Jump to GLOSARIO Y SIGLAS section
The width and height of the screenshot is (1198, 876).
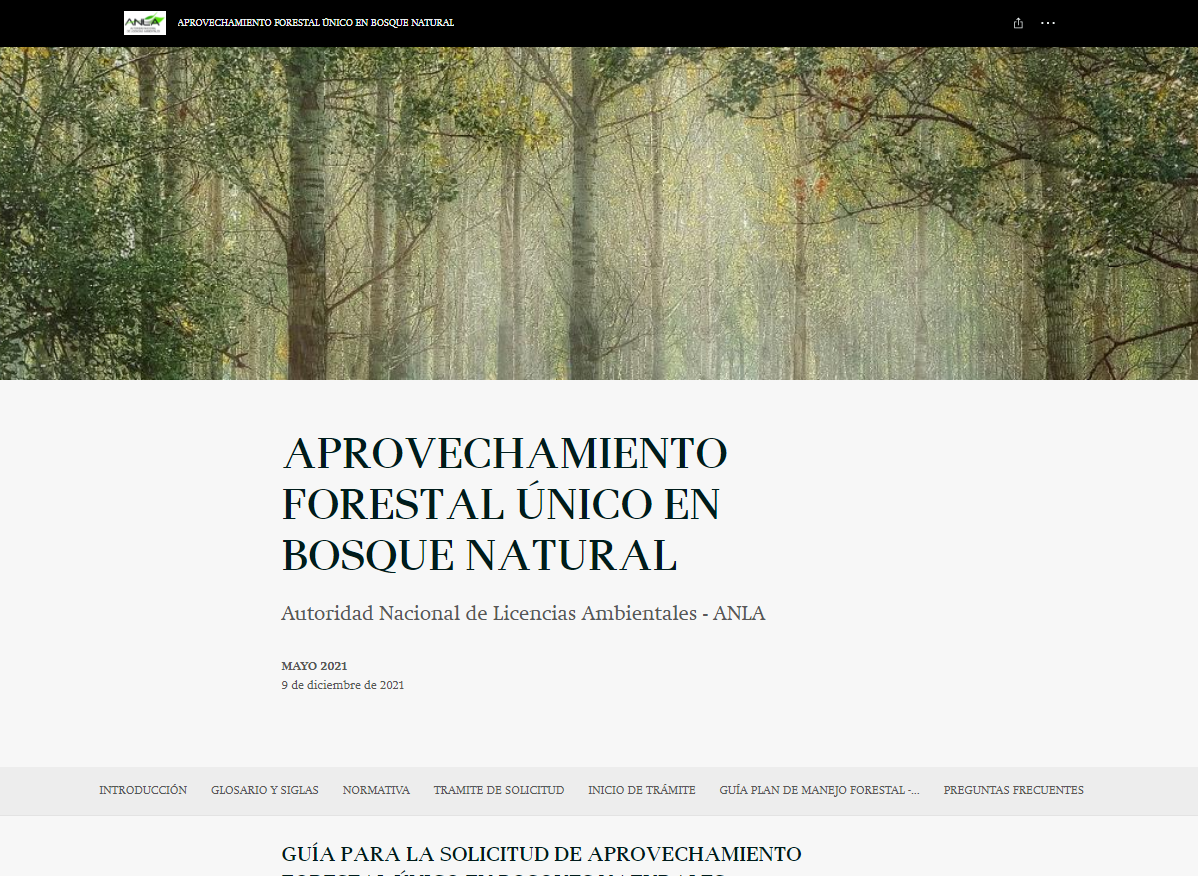(x=264, y=790)
